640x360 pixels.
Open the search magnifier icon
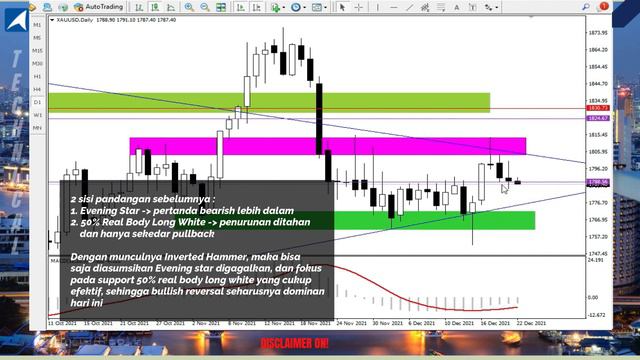586,7
